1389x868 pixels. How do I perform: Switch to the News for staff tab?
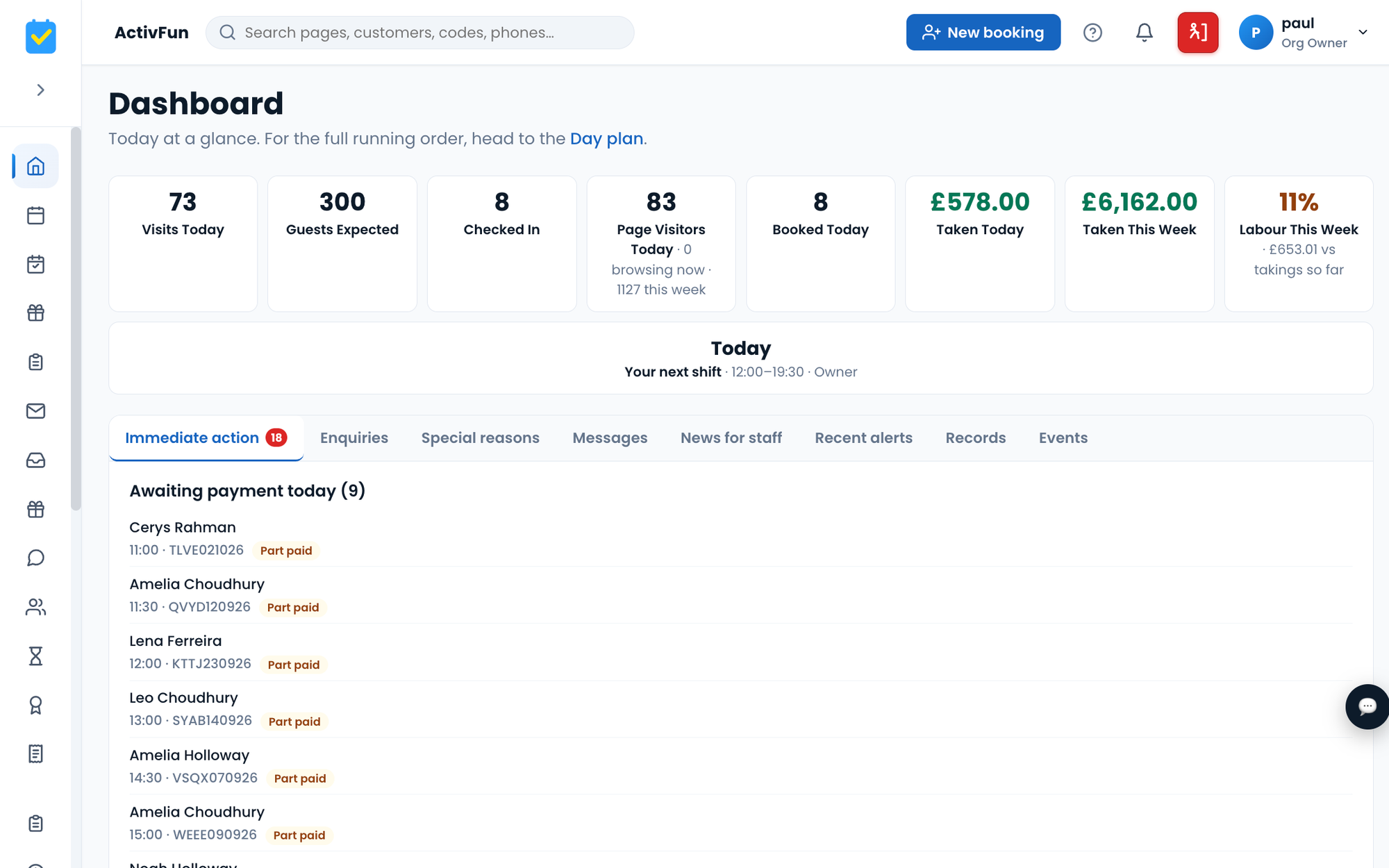coord(731,438)
